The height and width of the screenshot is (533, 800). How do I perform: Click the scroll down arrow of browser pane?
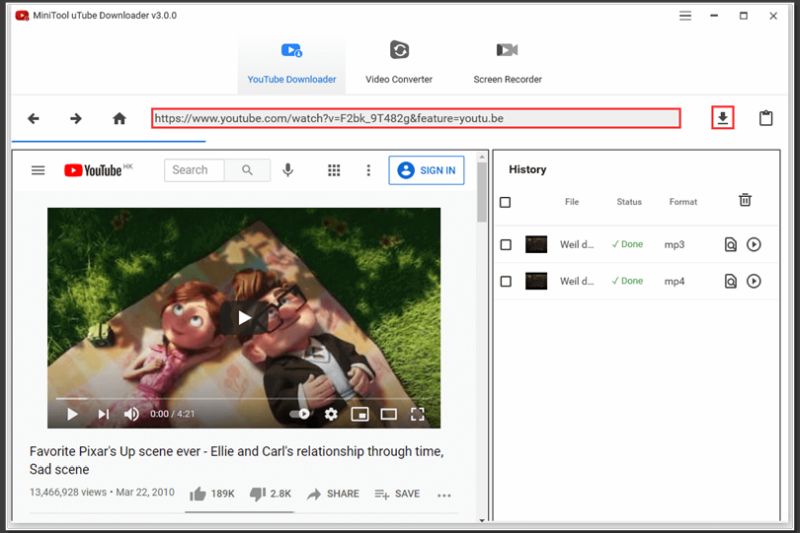(482, 520)
